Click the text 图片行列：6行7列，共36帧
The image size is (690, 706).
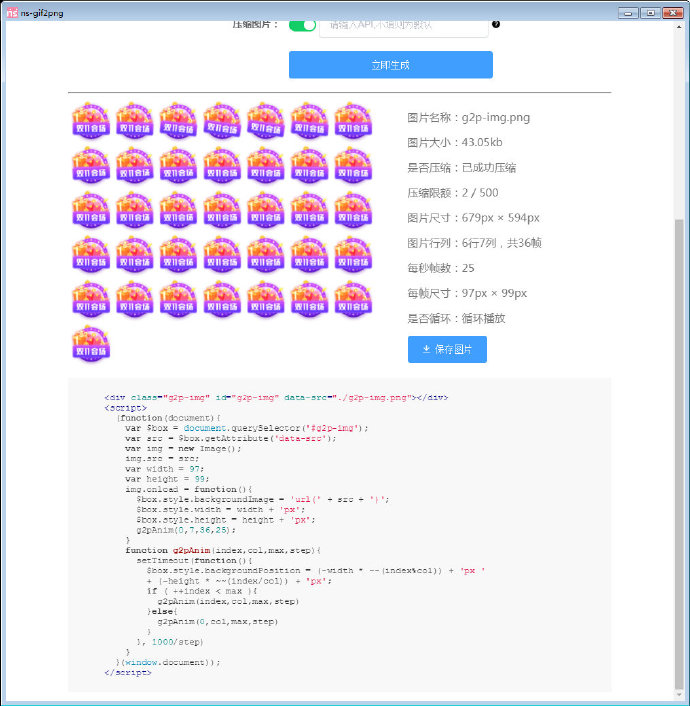pos(474,243)
